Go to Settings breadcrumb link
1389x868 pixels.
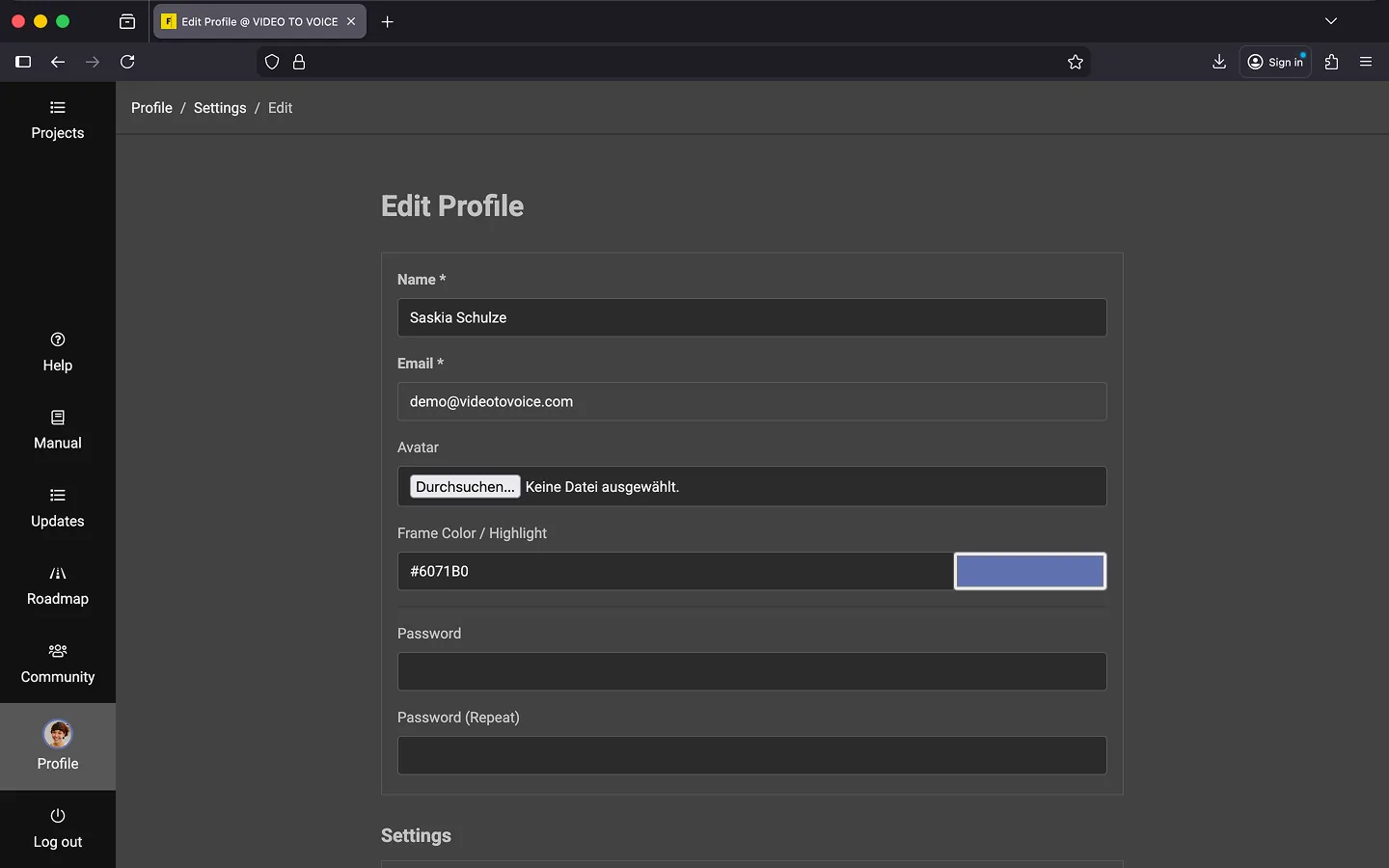(x=220, y=108)
